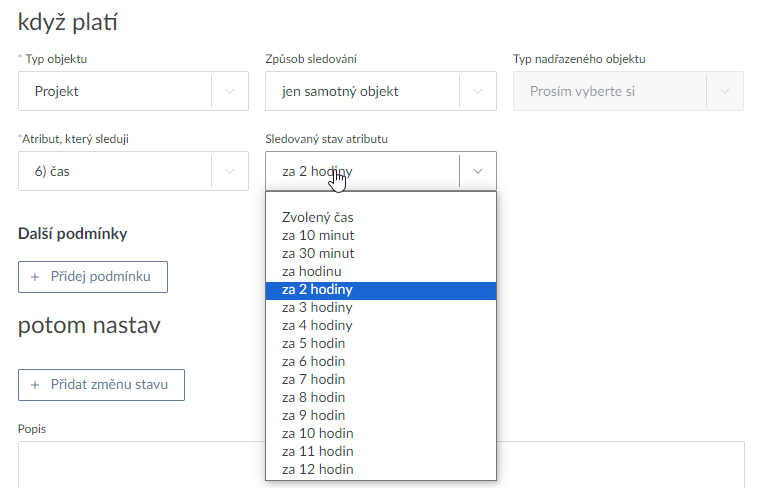Select 'za 10 minut' from the list
This screenshot has height=488, width=764.
[318, 235]
